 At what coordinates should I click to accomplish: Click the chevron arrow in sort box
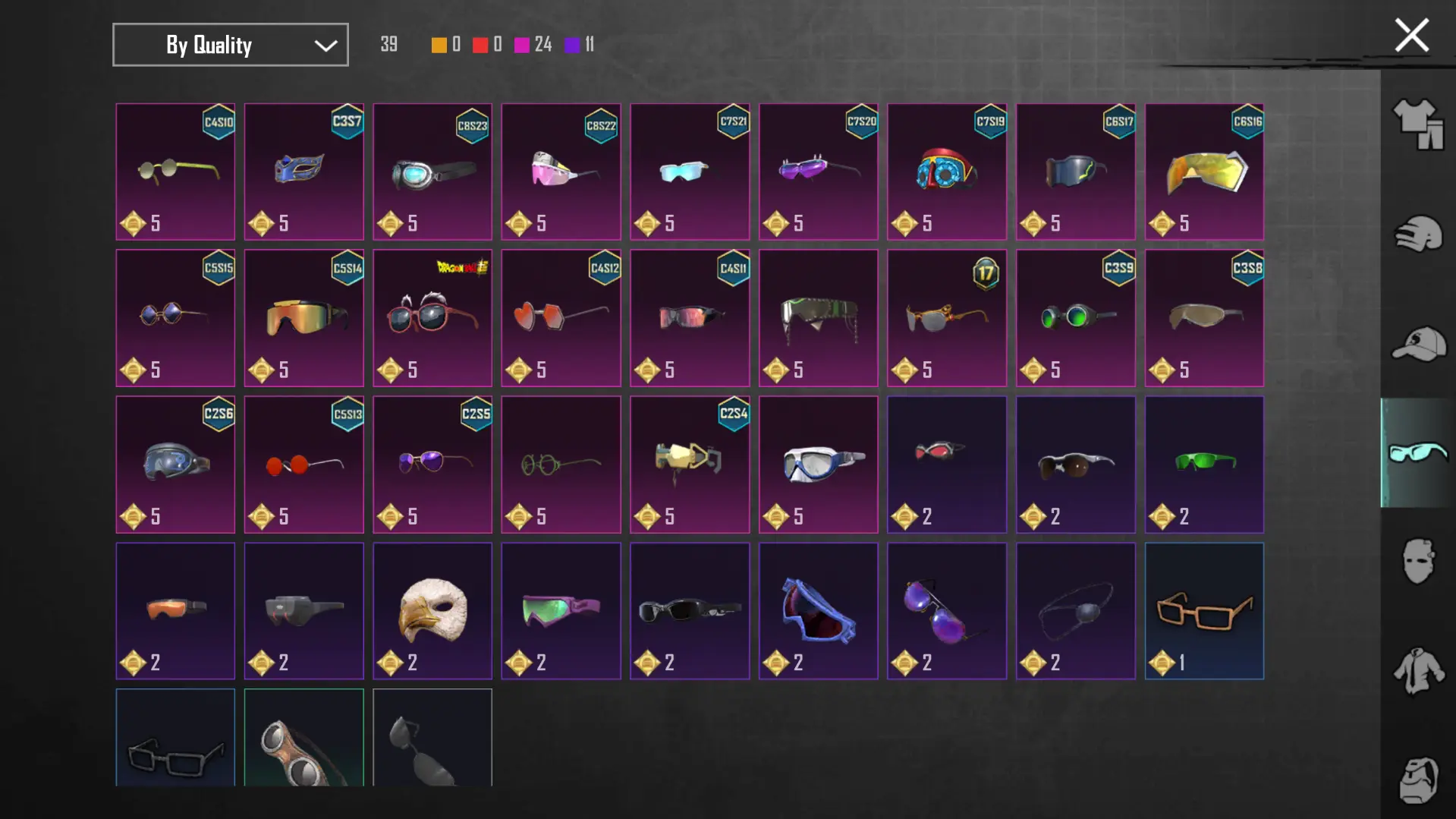pos(325,46)
